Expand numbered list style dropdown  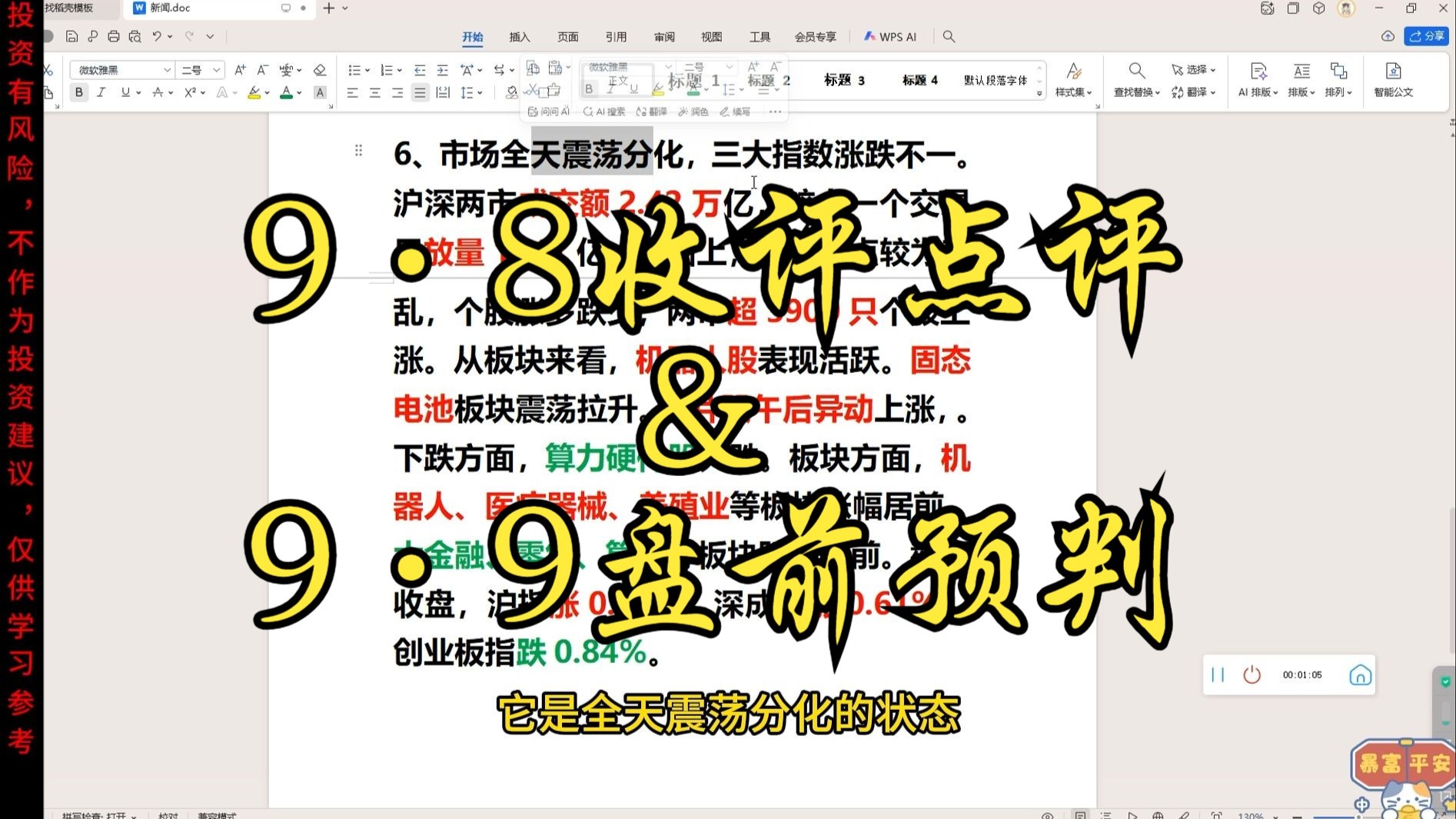tap(400, 70)
